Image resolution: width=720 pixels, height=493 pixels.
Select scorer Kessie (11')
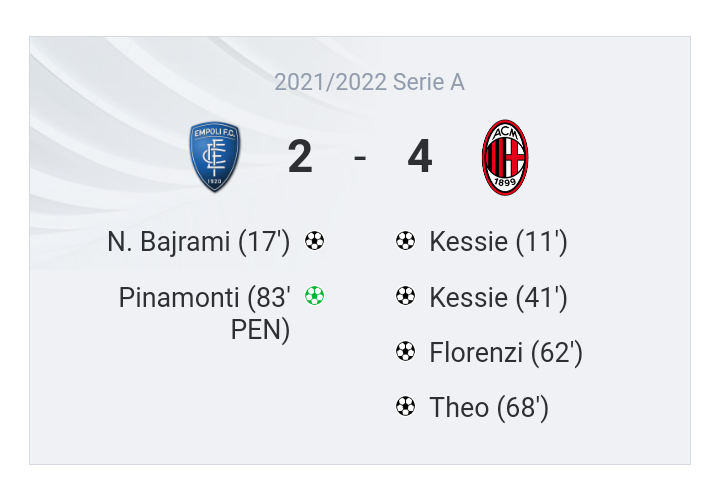[x=498, y=242]
